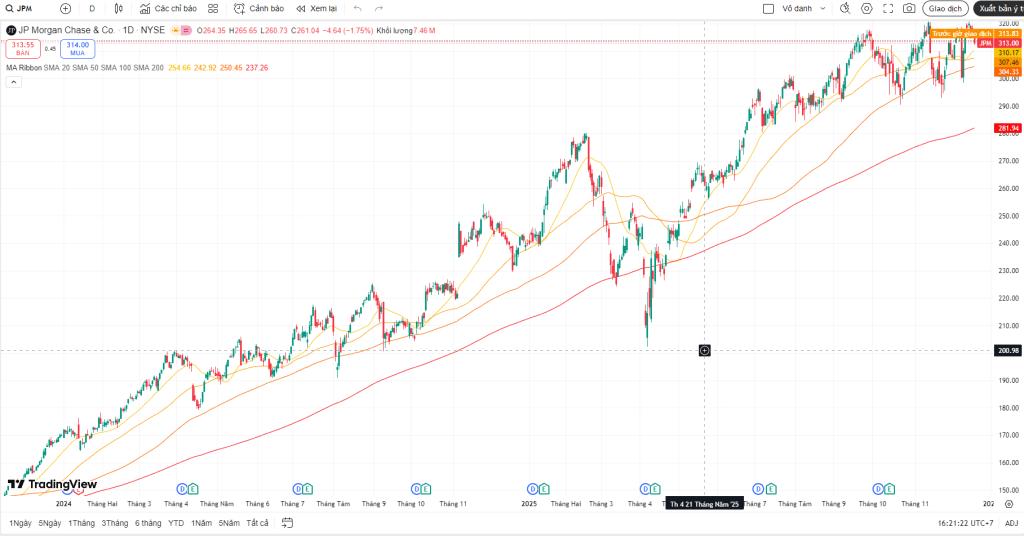Take a chart snapshot with camera icon
This screenshot has height=536, width=1024.
909,8
